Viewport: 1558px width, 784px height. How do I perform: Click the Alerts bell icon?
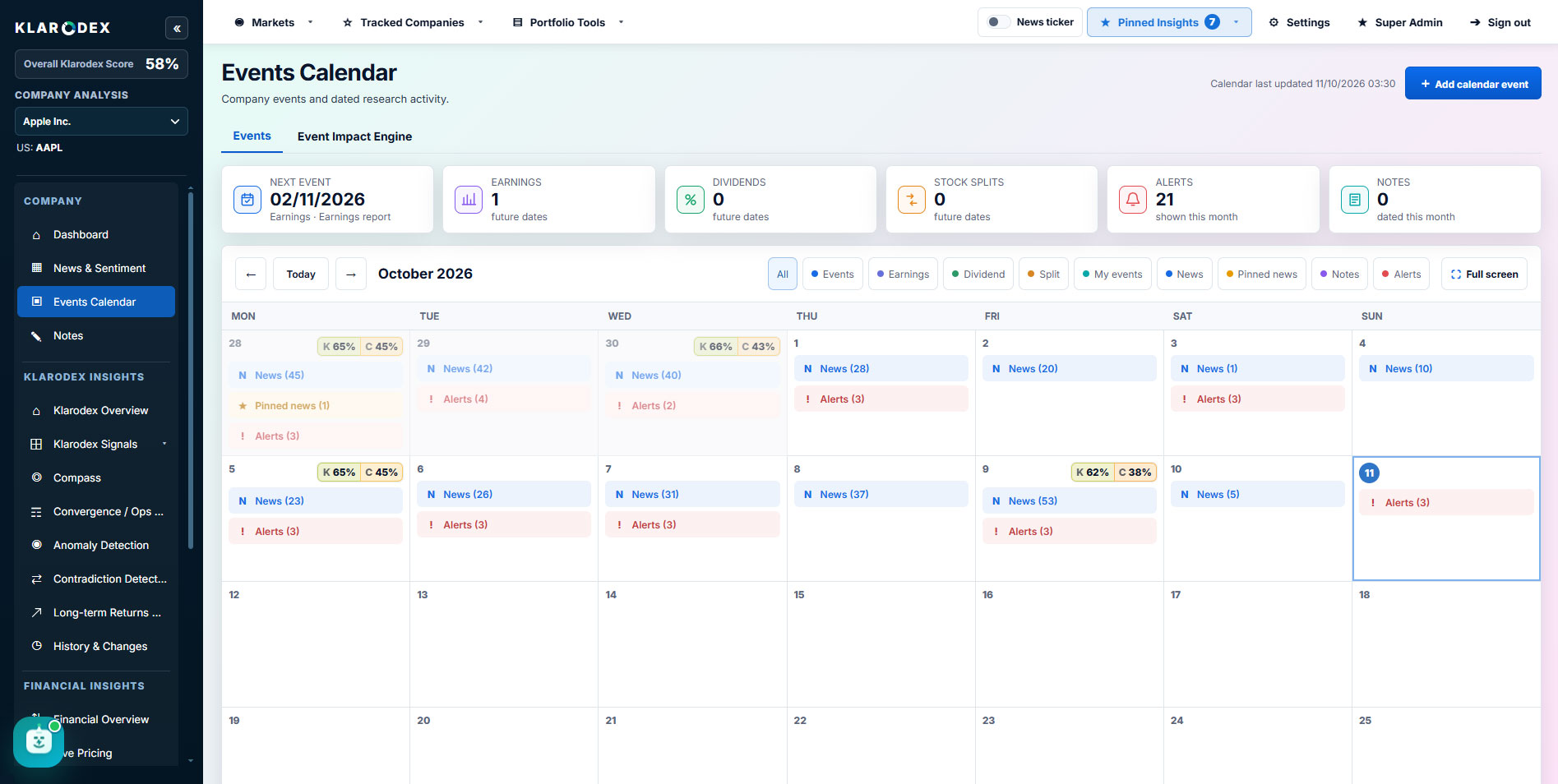click(x=1133, y=200)
